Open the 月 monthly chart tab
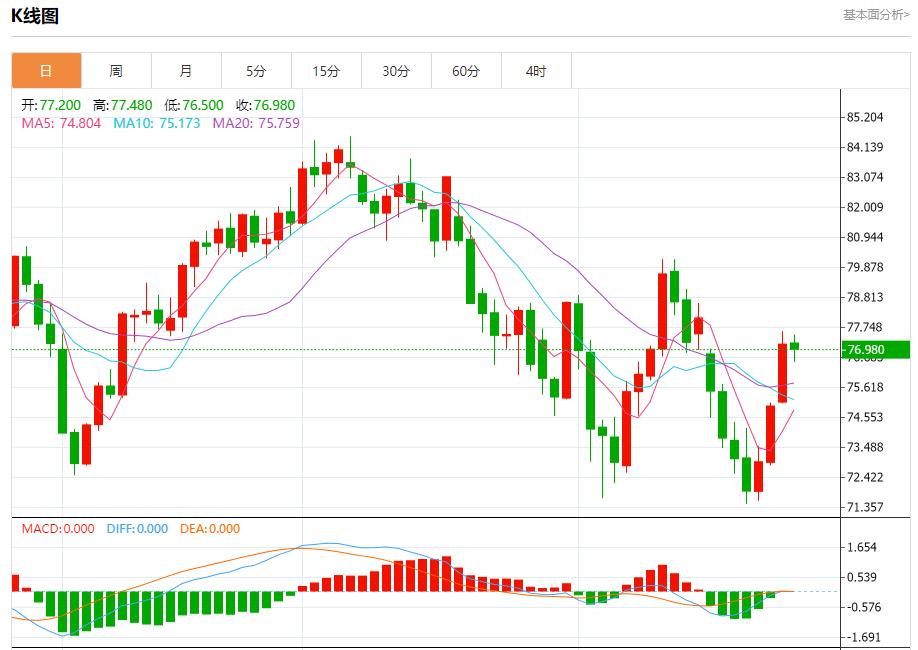Image resolution: width=918 pixels, height=650 pixels. 186,71
